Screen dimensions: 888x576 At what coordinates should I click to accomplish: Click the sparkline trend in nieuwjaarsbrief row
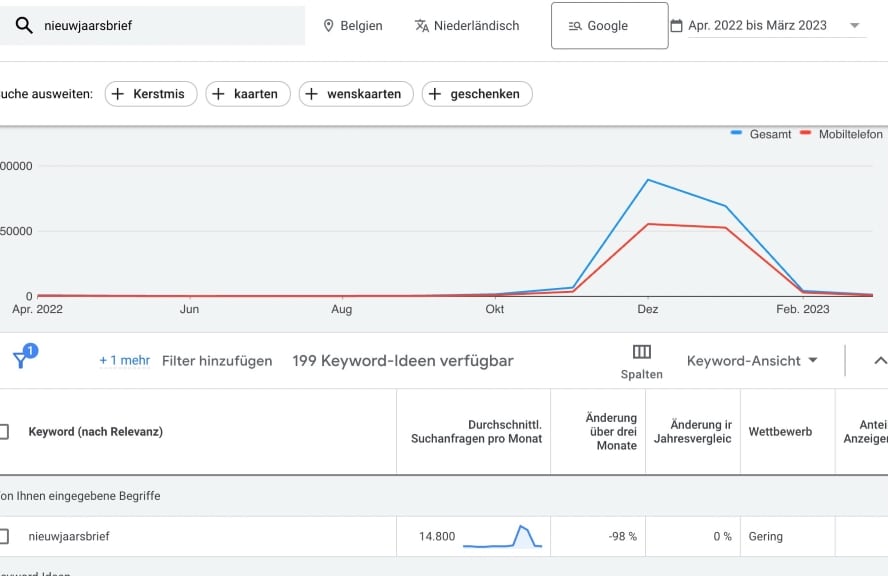tap(502, 536)
